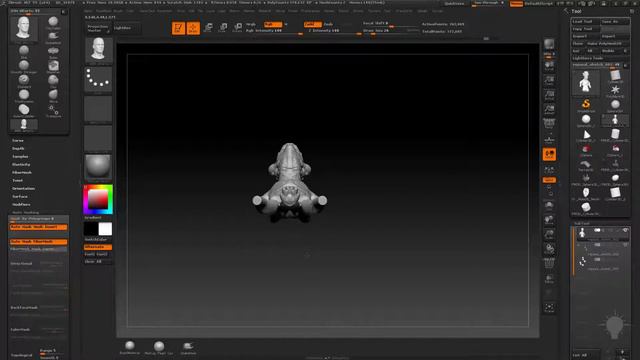Select the Cone3D tool thumbnail
Viewport: 640px width, 360px height.
(586, 135)
